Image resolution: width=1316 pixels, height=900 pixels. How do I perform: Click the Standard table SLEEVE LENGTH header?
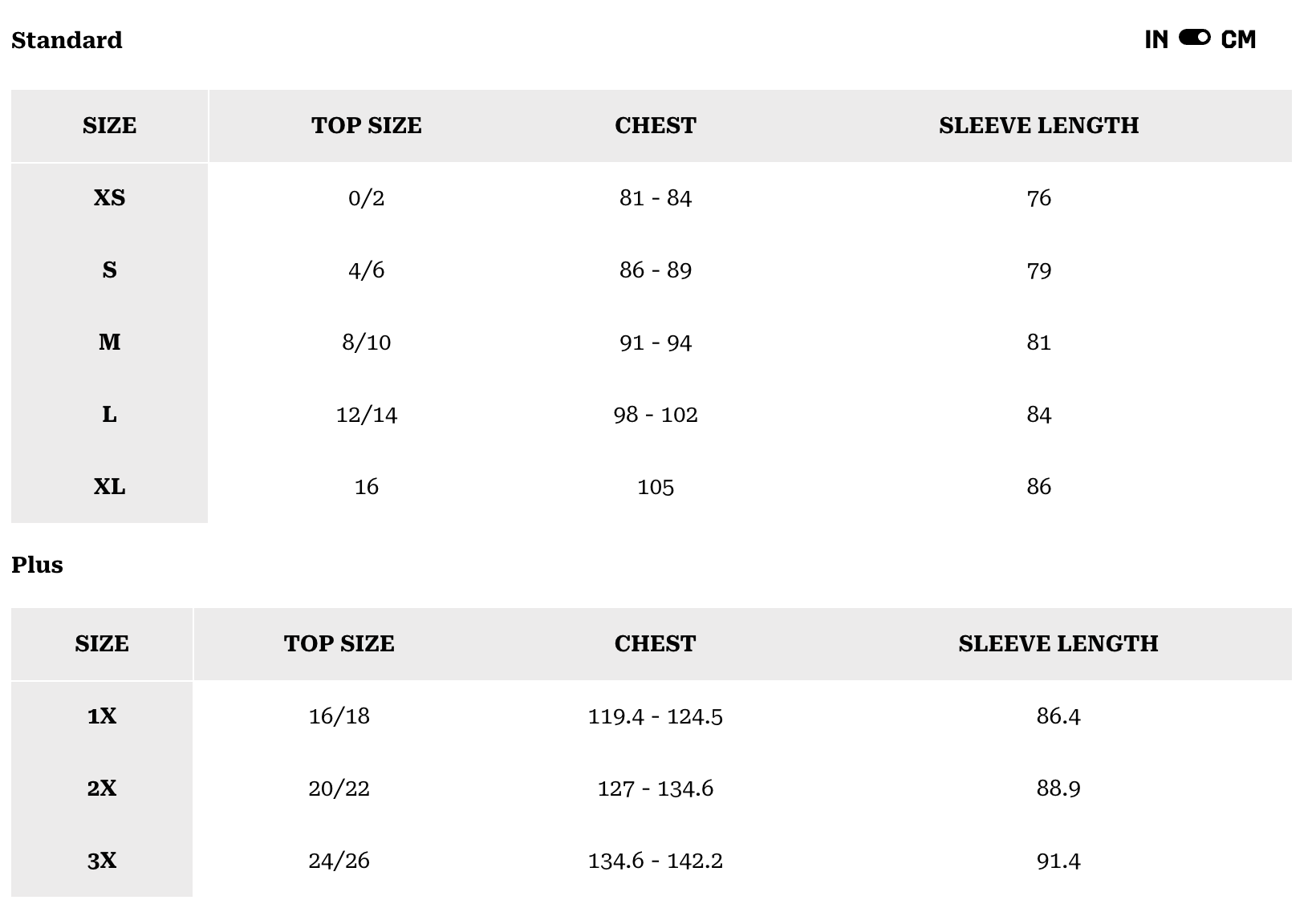click(x=1038, y=126)
